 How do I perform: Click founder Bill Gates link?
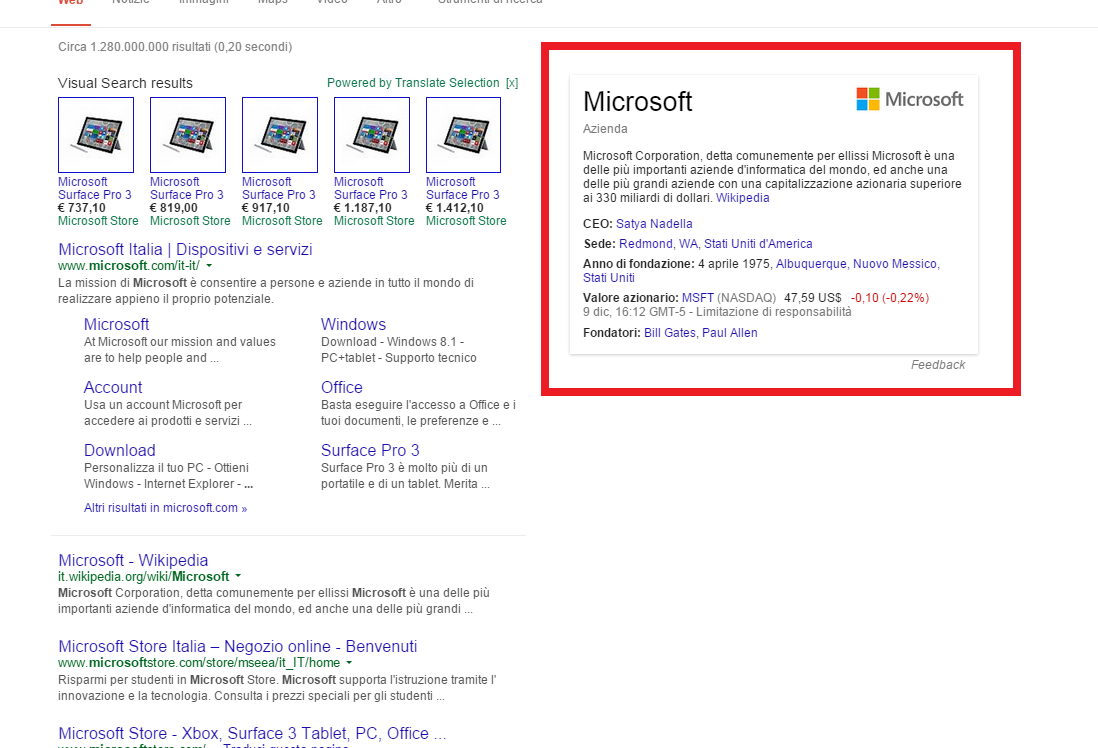[x=669, y=333]
